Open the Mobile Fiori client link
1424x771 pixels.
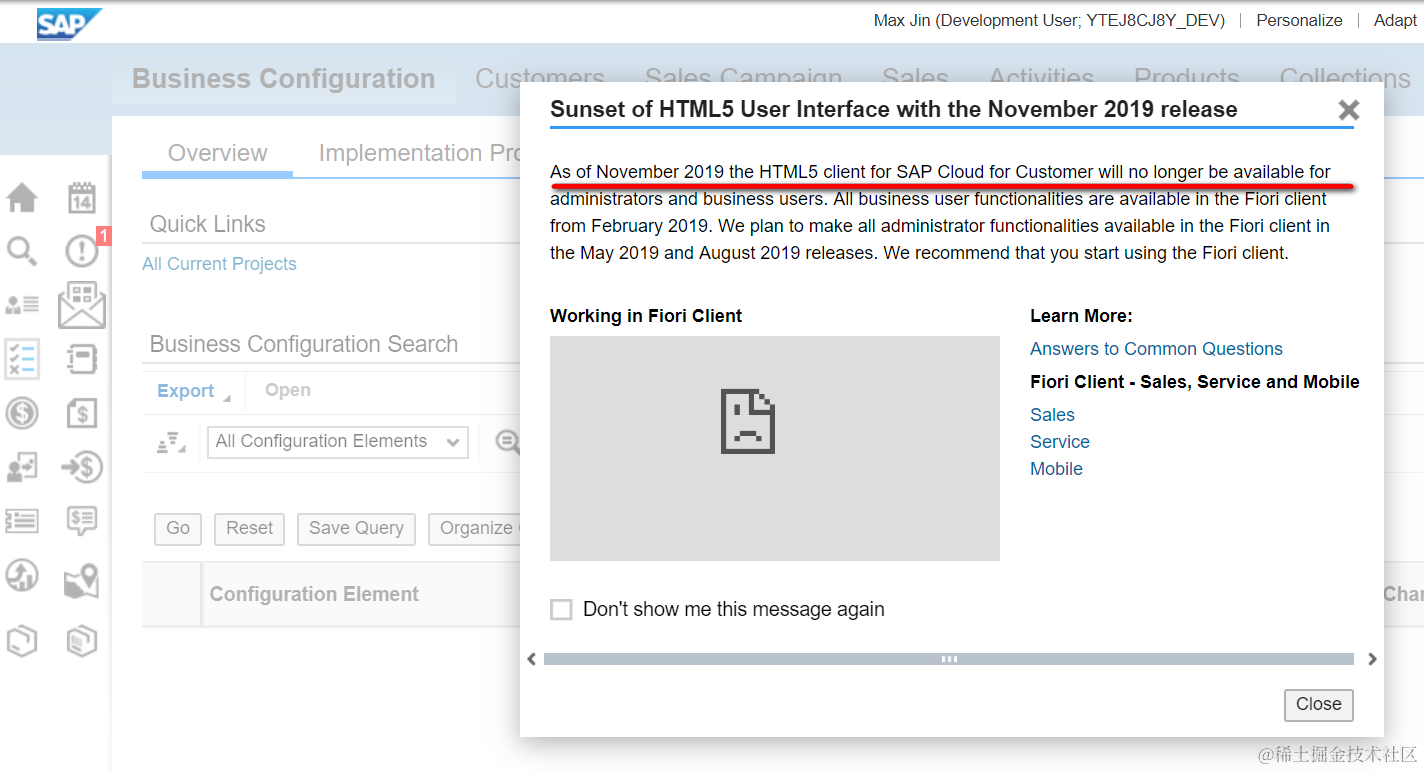click(1056, 469)
